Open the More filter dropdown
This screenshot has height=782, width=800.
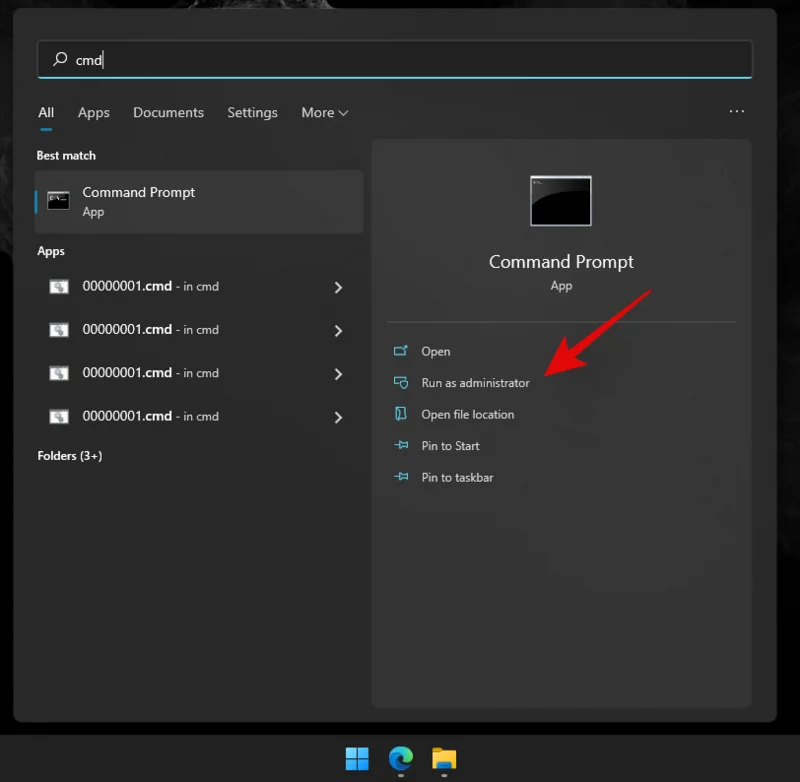[x=324, y=112]
